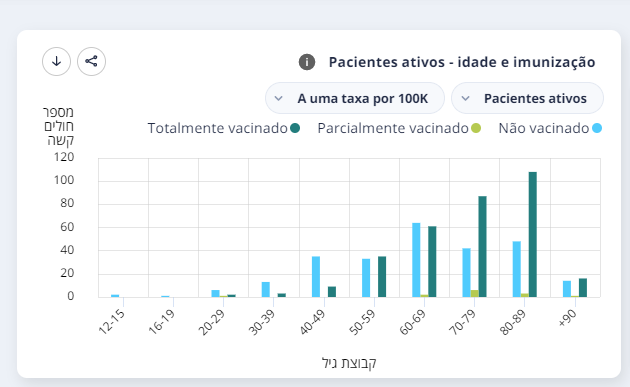Click the '16-19' age axis label
The height and width of the screenshot is (387, 630).
(x=162, y=322)
